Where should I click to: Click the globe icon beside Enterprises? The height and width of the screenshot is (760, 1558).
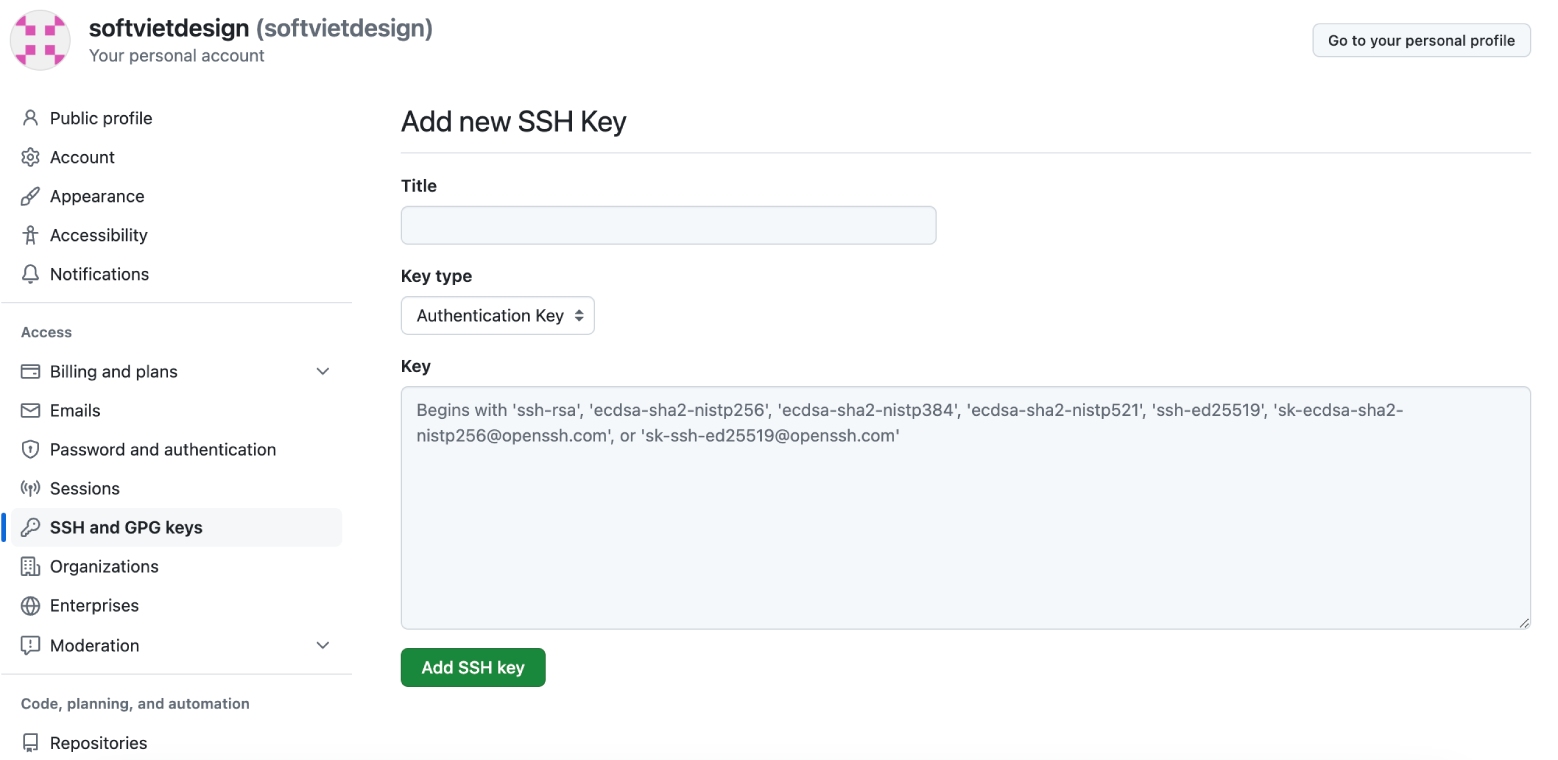coord(30,605)
